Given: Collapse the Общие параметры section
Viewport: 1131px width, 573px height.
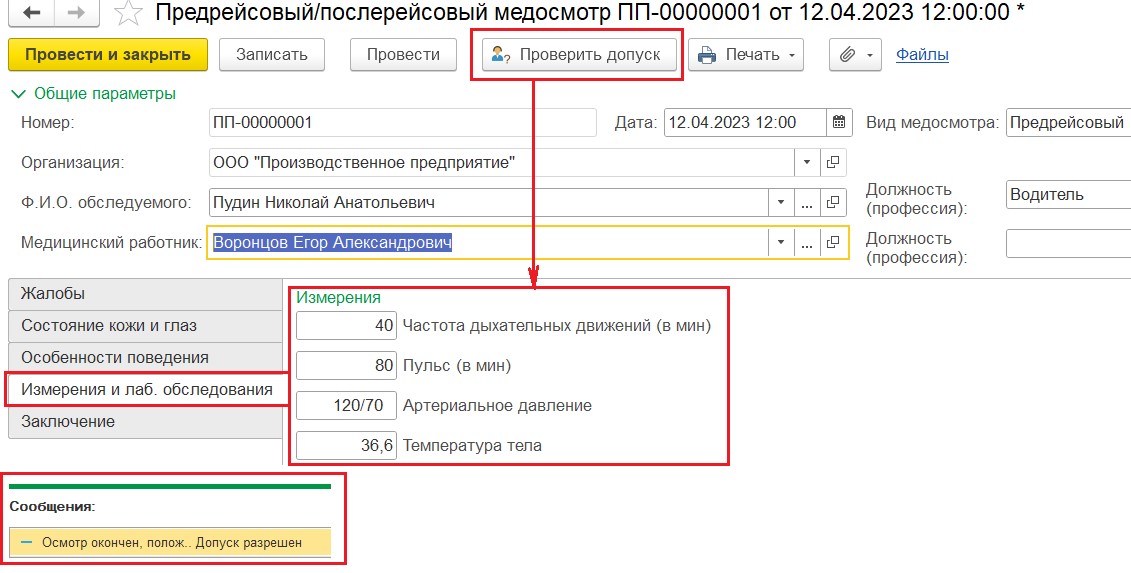Looking at the screenshot, I should 92,94.
